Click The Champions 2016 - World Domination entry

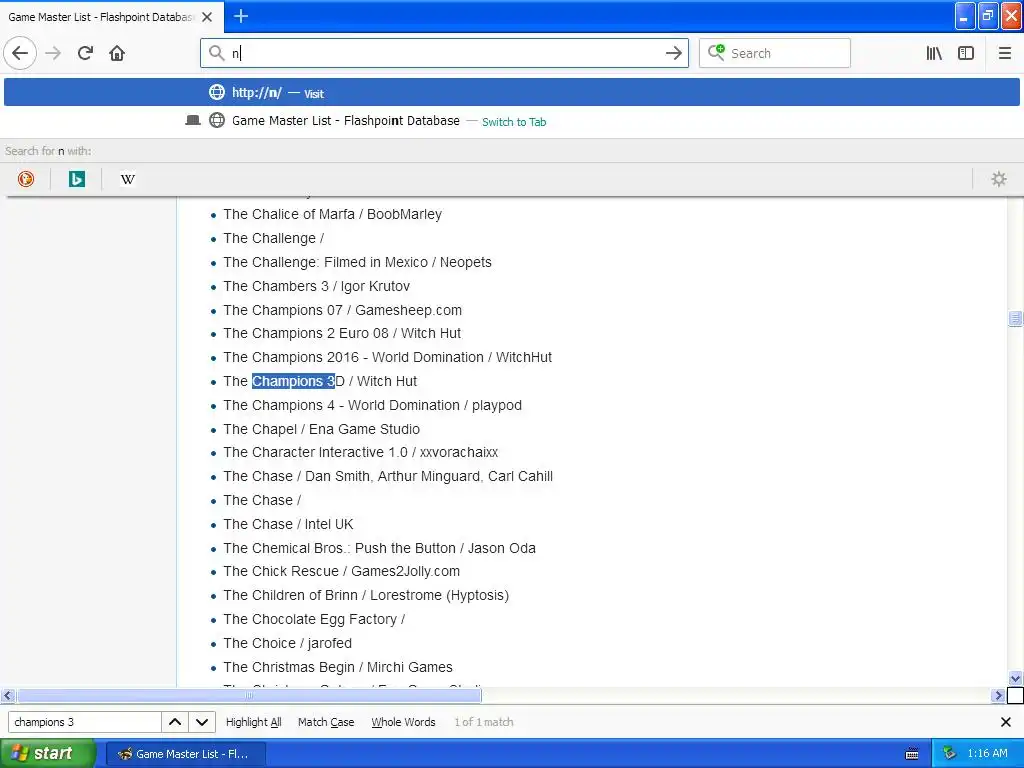[387, 357]
